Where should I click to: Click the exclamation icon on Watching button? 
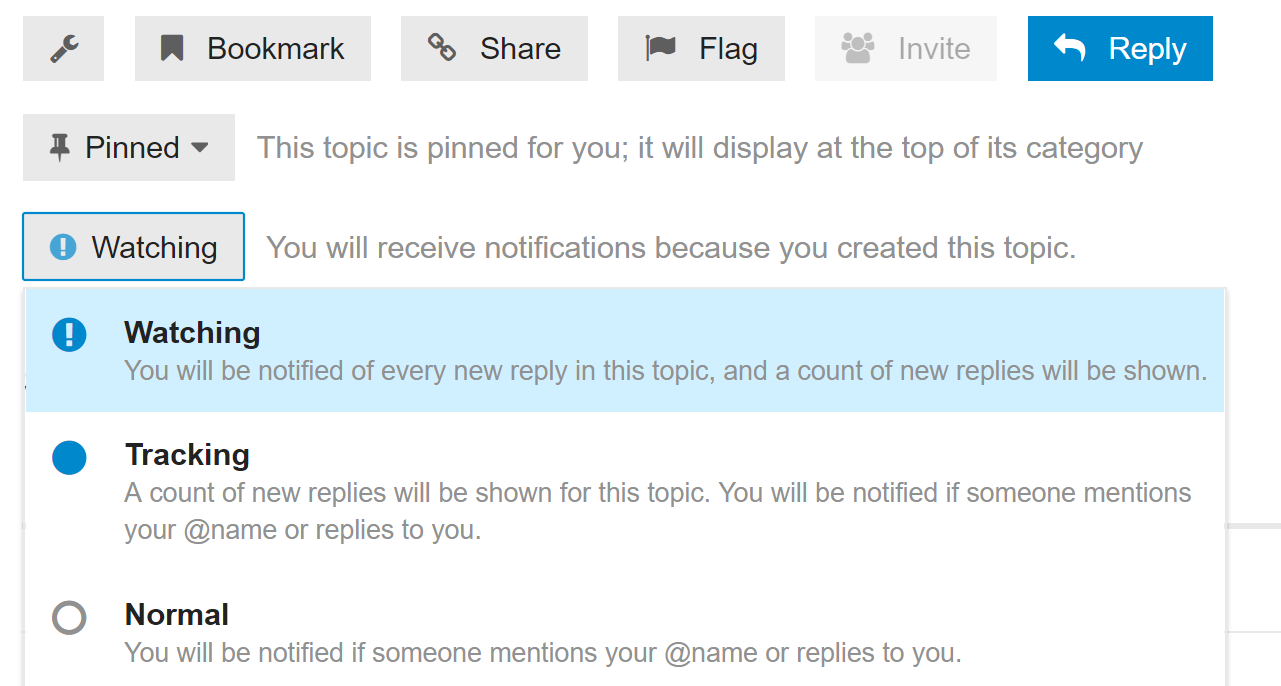tap(63, 247)
